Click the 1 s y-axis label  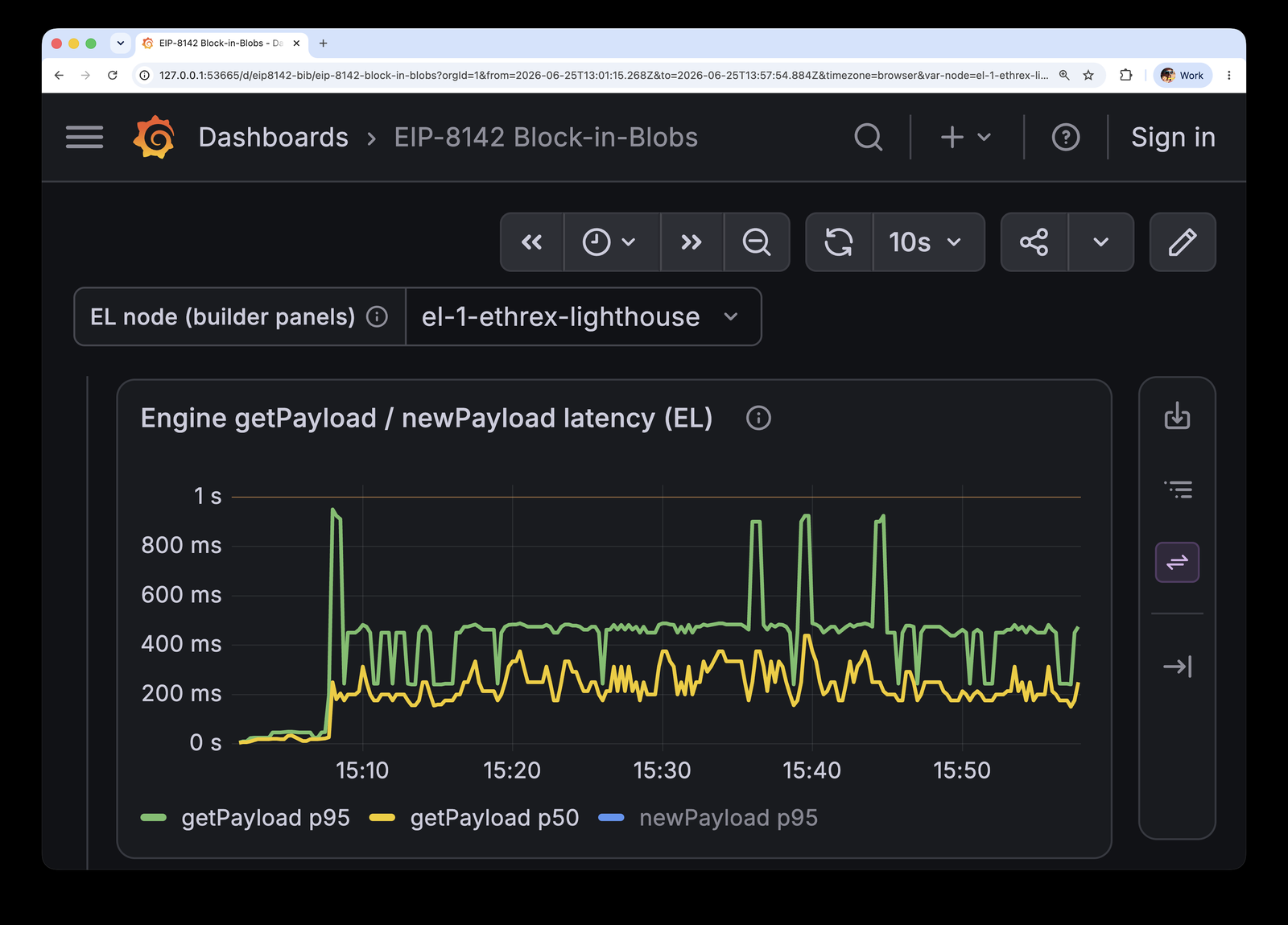point(208,496)
